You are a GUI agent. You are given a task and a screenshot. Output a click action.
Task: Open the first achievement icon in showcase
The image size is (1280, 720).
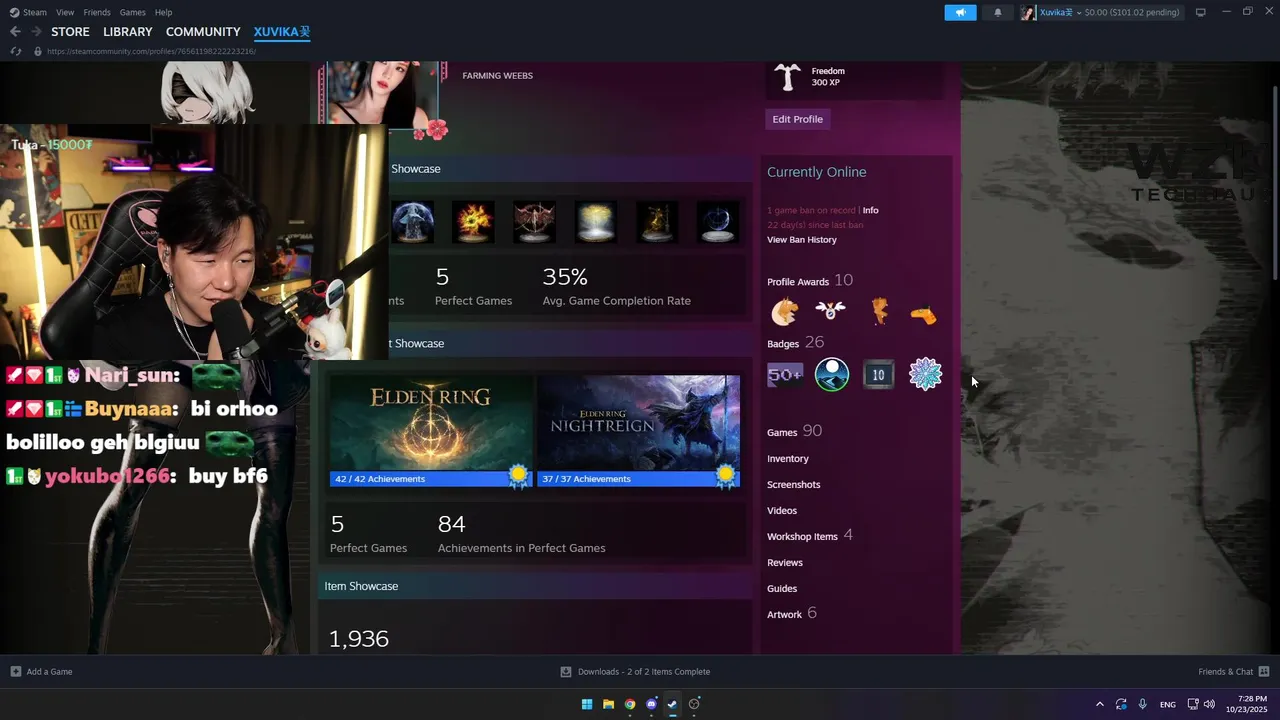click(x=412, y=222)
